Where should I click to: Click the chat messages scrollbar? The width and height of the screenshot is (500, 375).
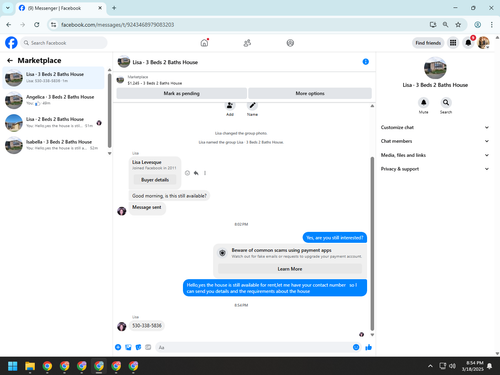(372, 243)
